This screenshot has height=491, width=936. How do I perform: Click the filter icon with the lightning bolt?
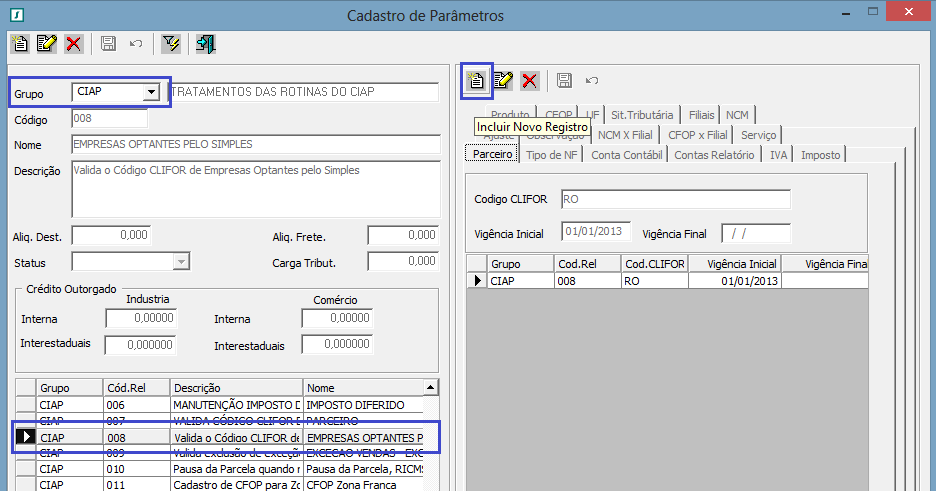pos(171,43)
